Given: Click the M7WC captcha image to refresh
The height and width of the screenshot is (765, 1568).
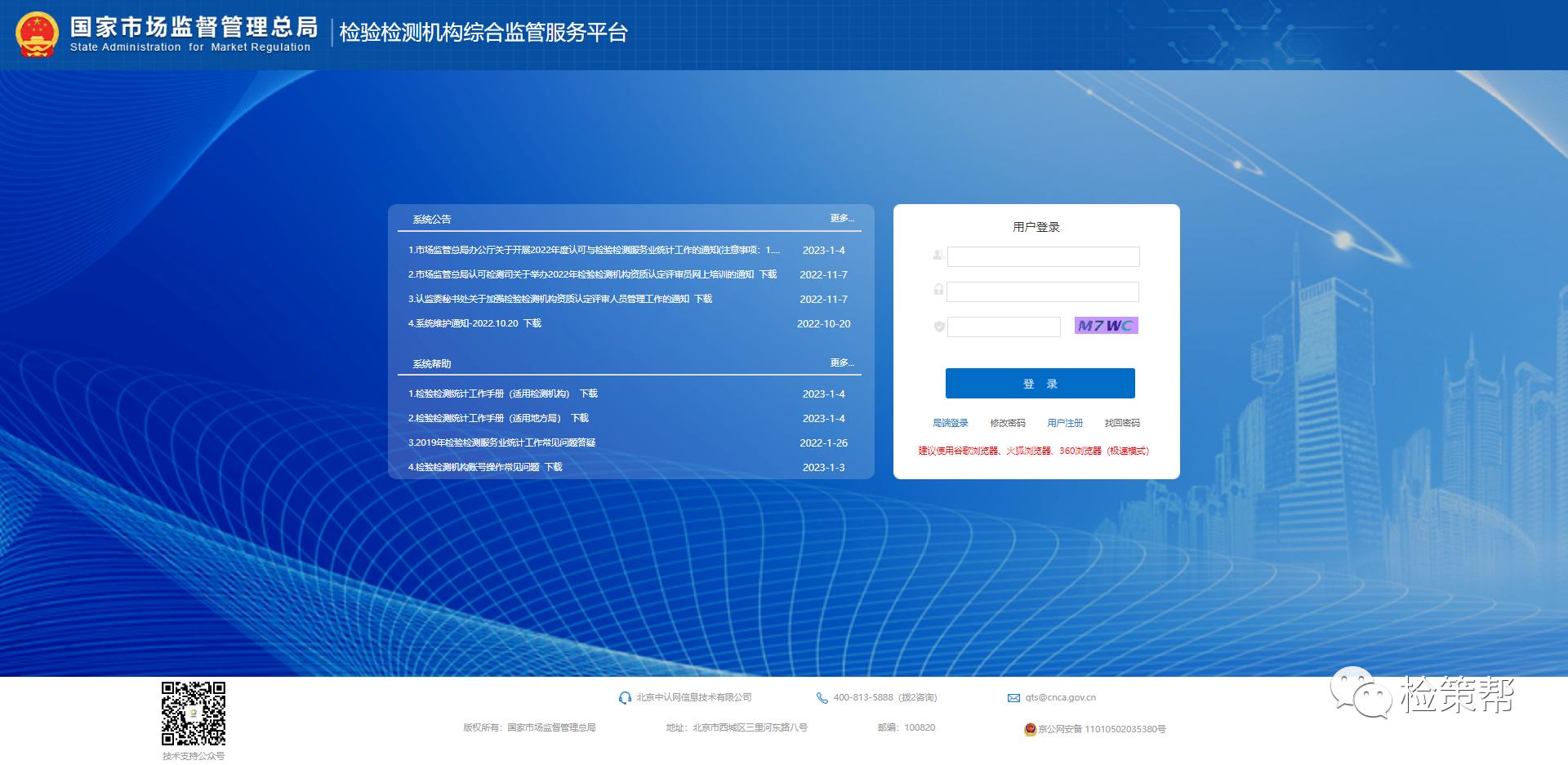Looking at the screenshot, I should [x=1105, y=325].
